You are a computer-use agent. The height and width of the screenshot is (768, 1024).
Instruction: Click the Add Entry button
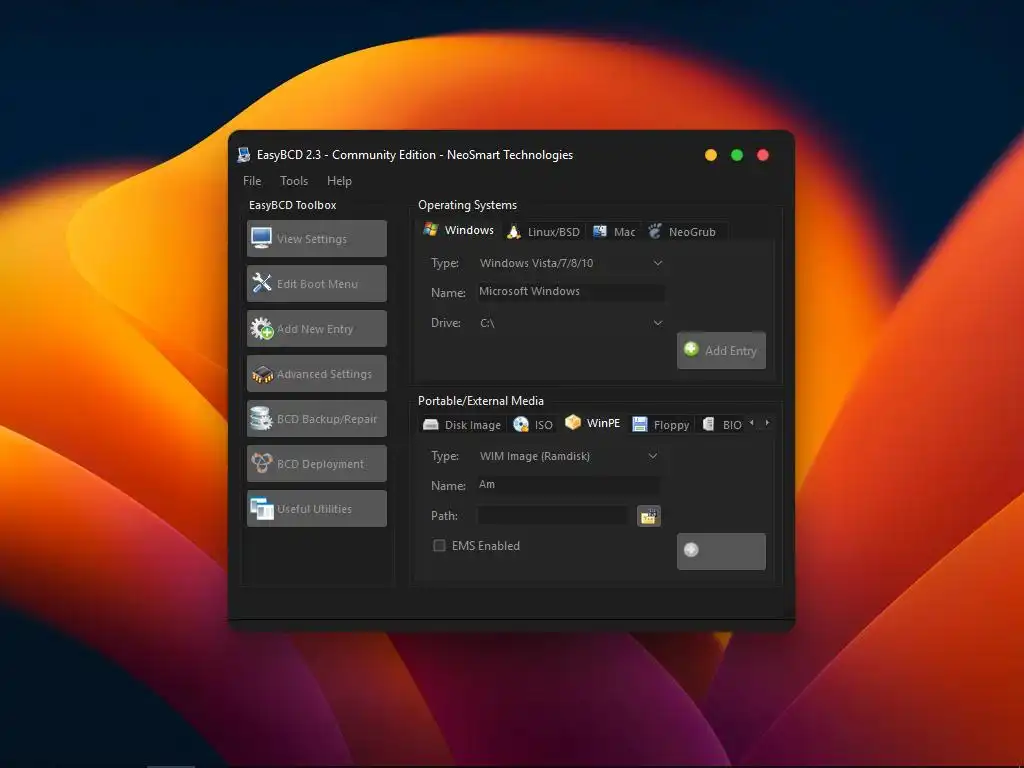721,351
